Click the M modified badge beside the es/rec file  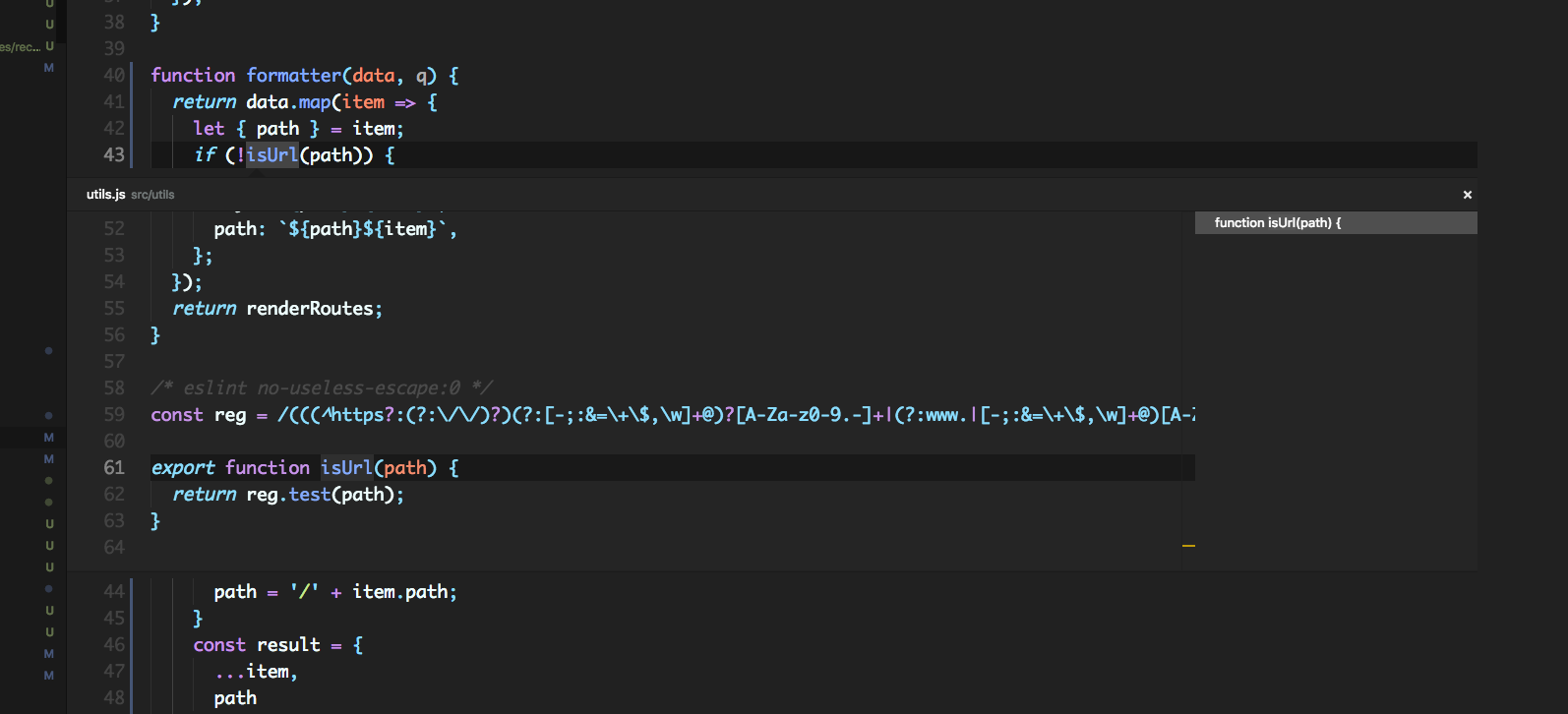tap(48, 68)
